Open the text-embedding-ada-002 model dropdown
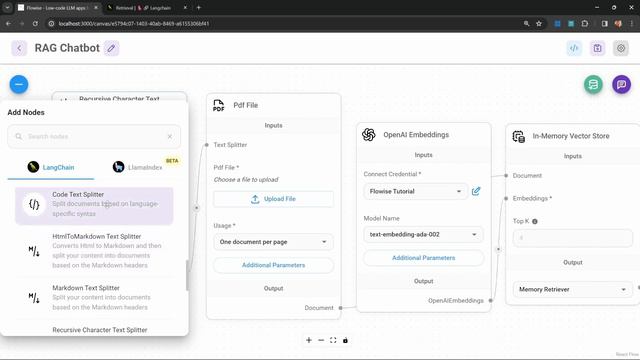 click(423, 235)
